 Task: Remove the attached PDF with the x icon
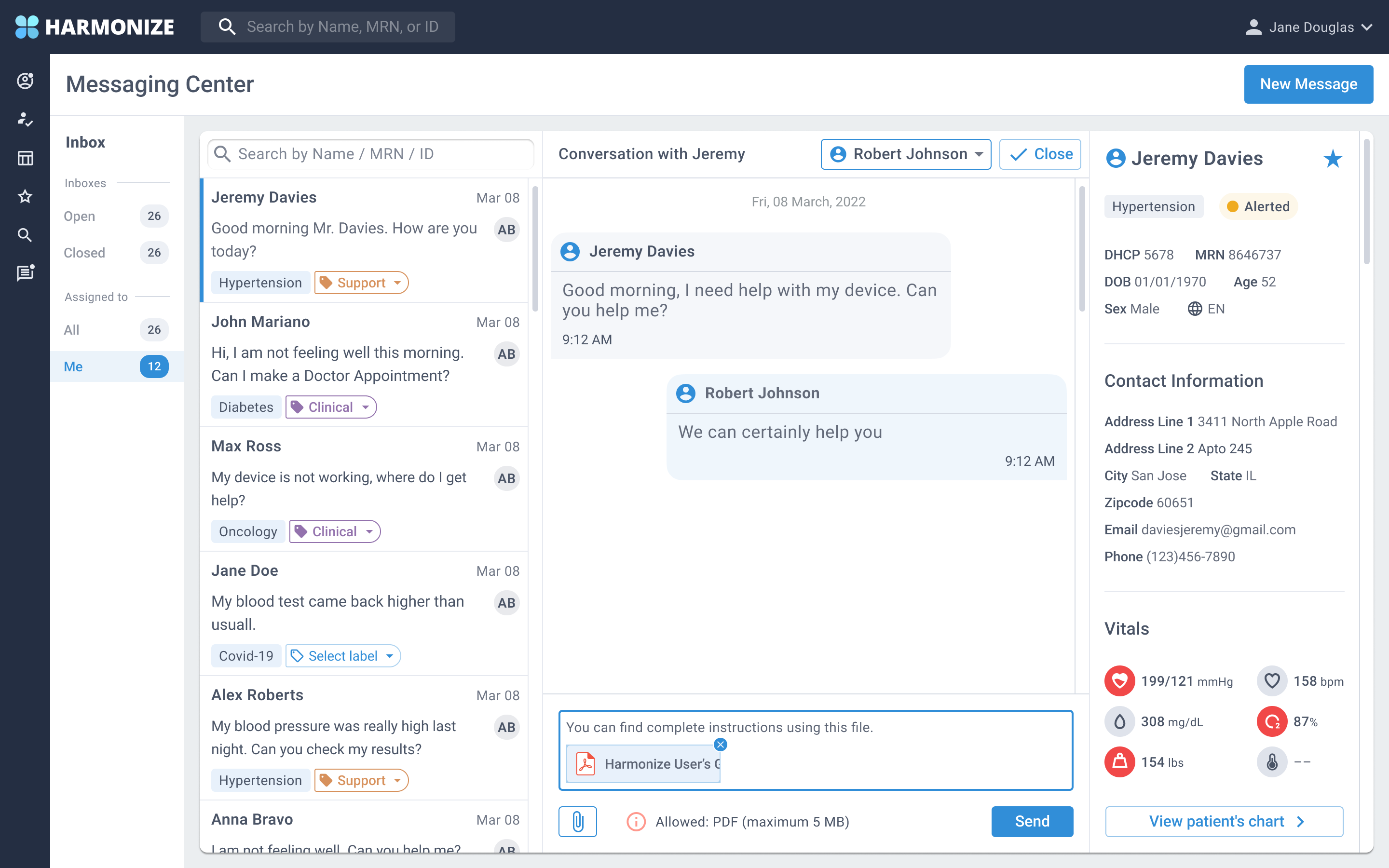pyautogui.click(x=721, y=745)
